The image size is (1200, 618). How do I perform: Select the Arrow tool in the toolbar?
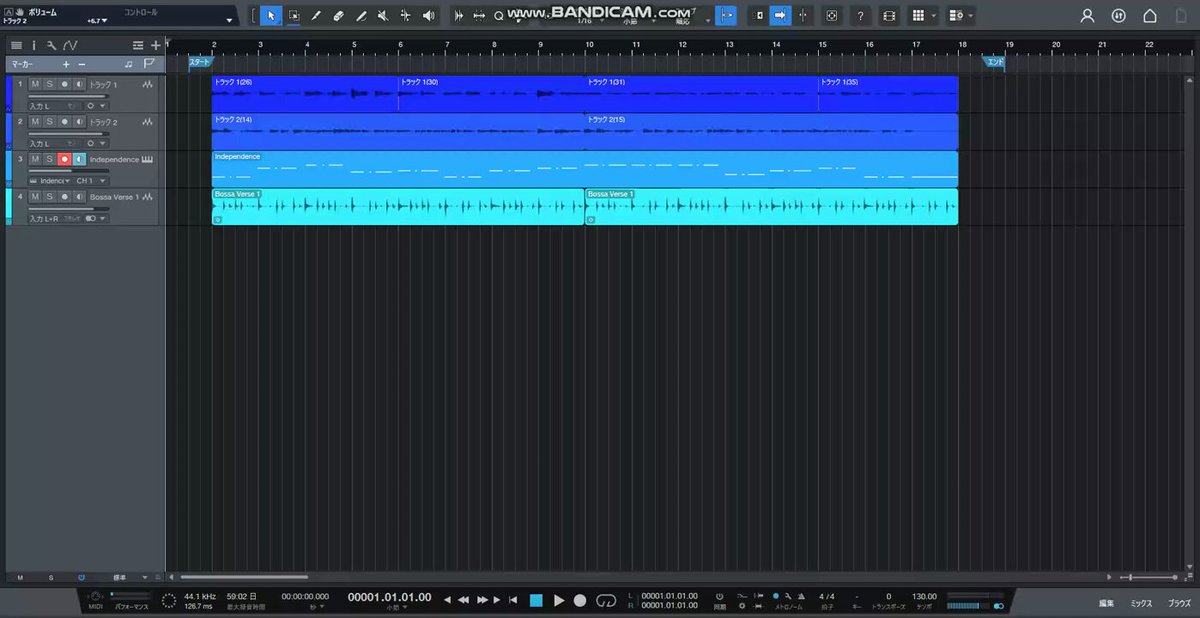click(270, 16)
